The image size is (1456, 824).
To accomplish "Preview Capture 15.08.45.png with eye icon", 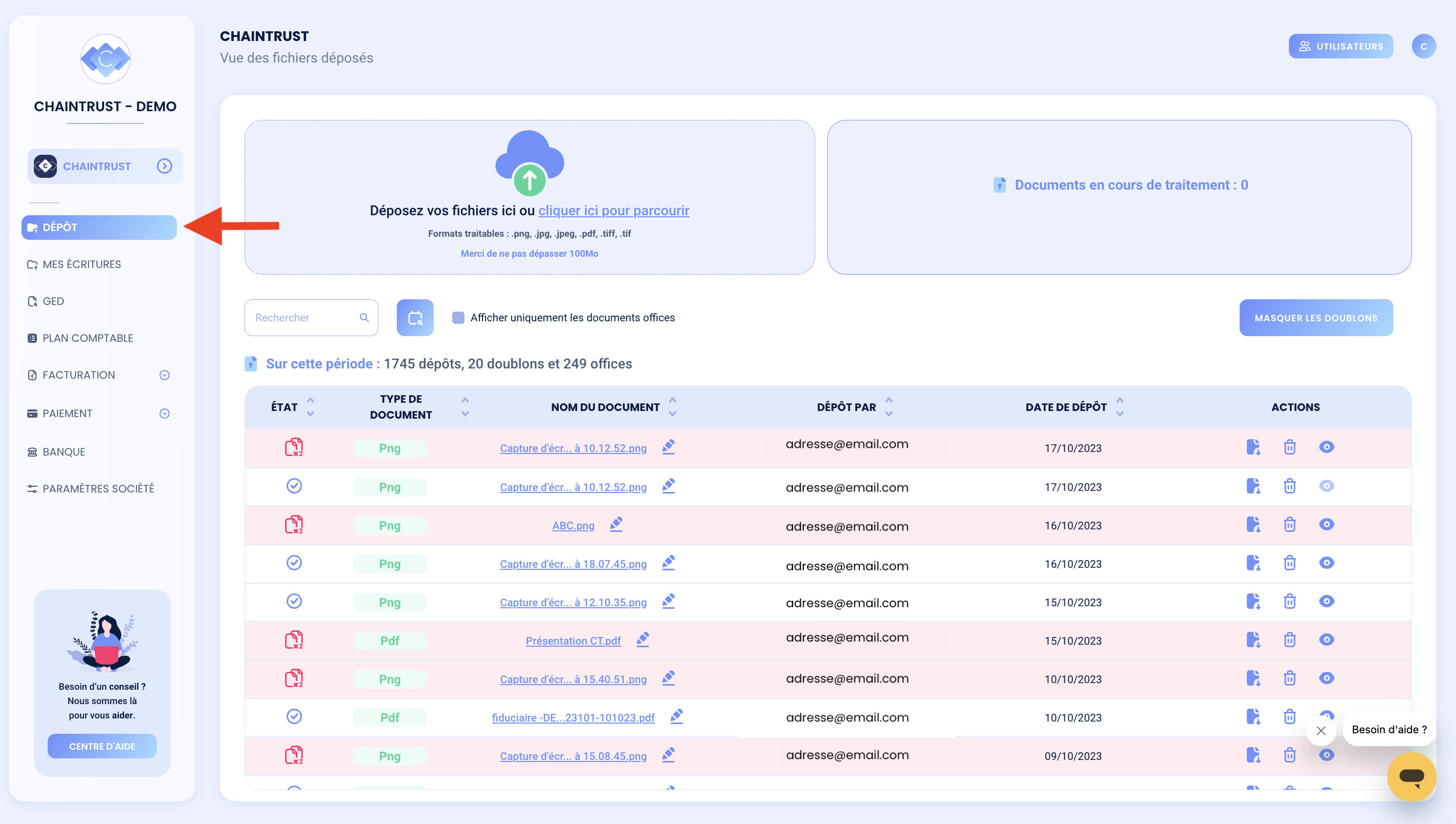I will pos(1326,755).
